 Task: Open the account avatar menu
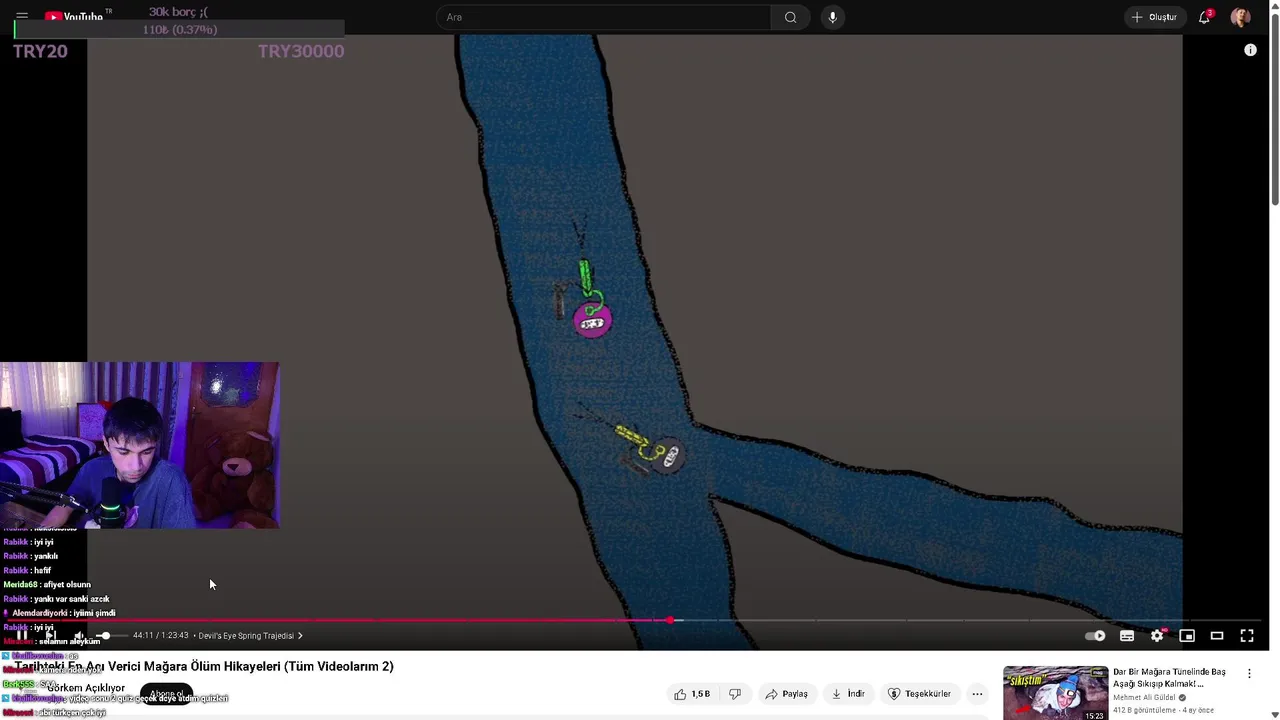pos(1241,17)
